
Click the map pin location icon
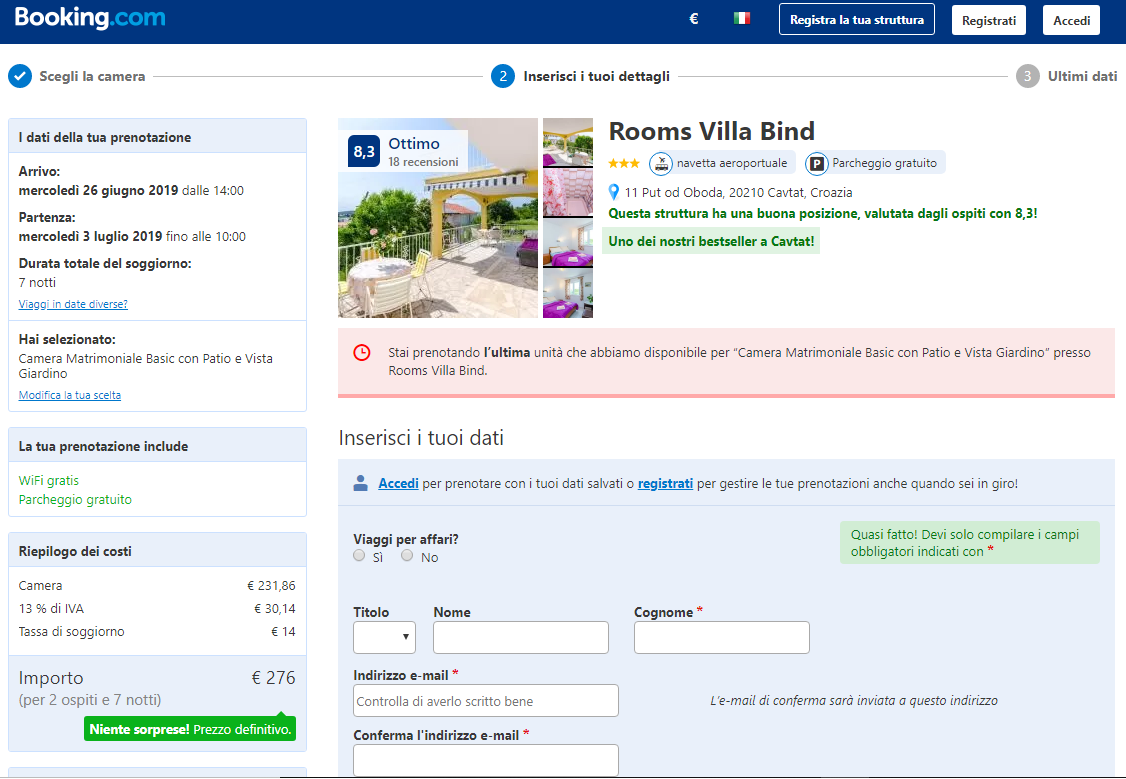[x=613, y=192]
